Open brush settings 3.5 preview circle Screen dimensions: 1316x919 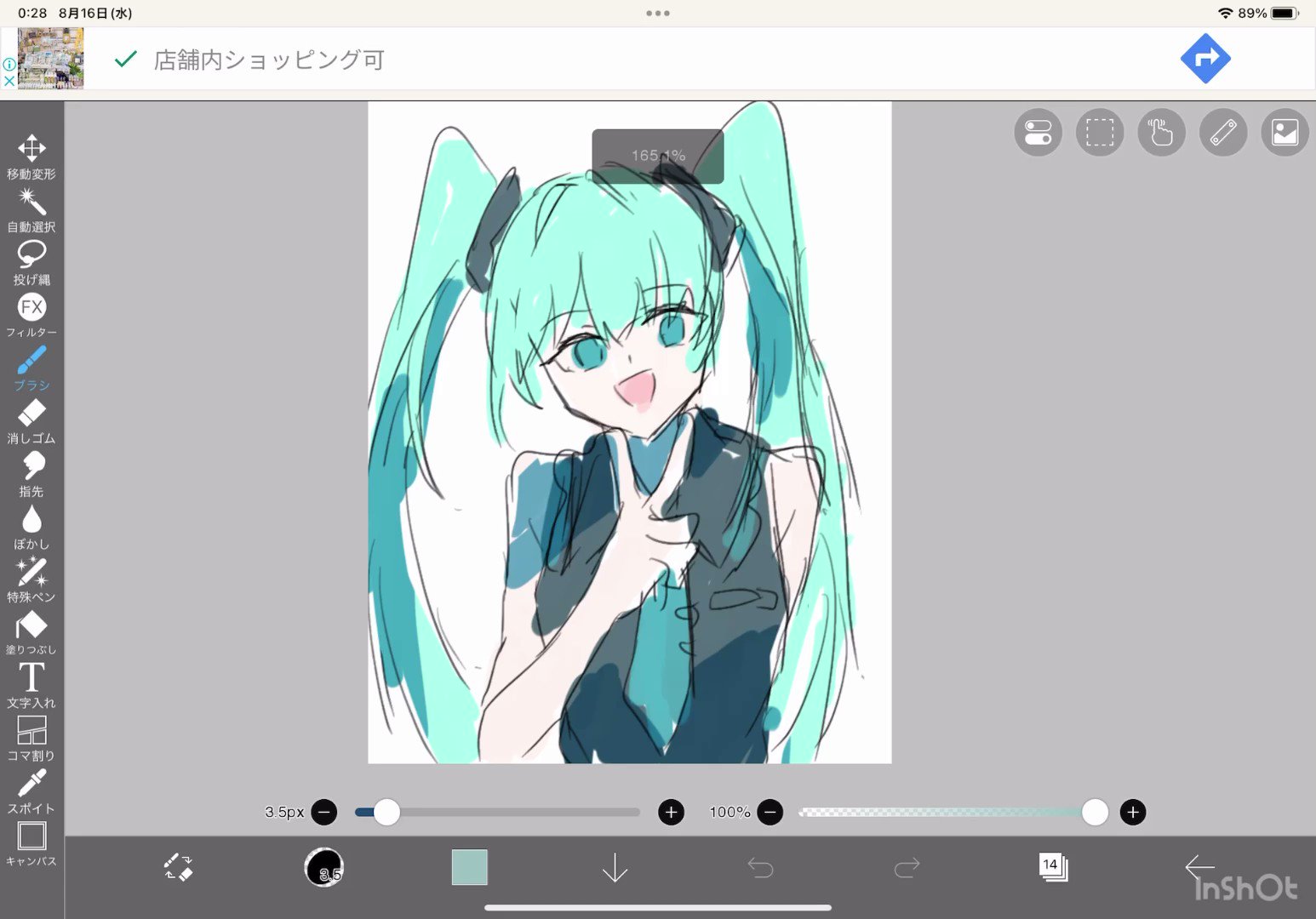click(323, 867)
